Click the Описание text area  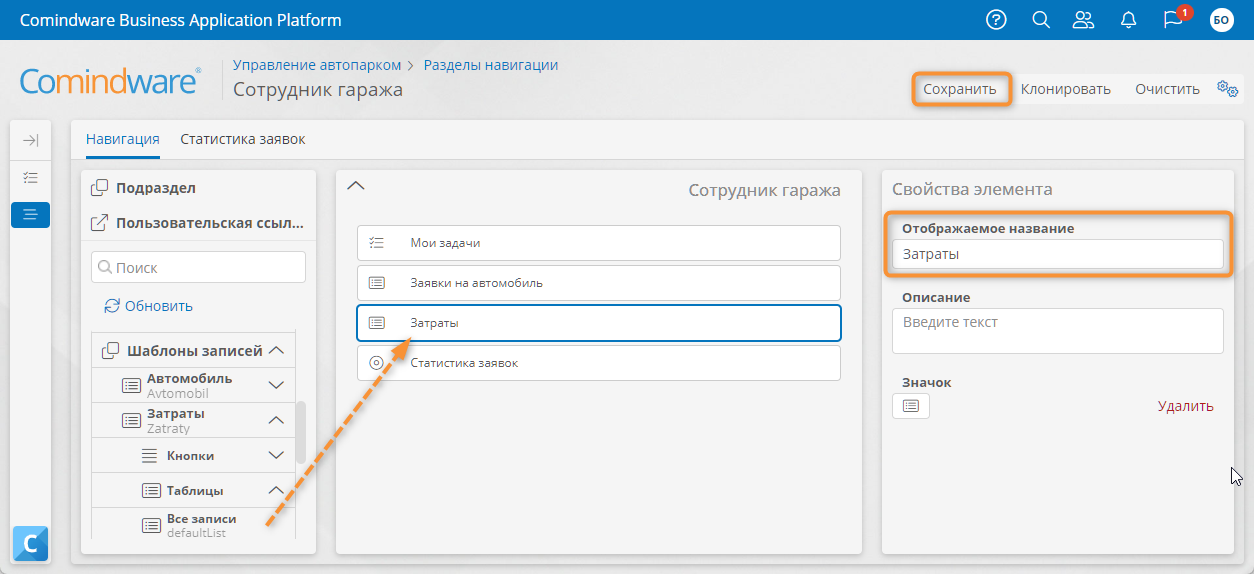1058,331
